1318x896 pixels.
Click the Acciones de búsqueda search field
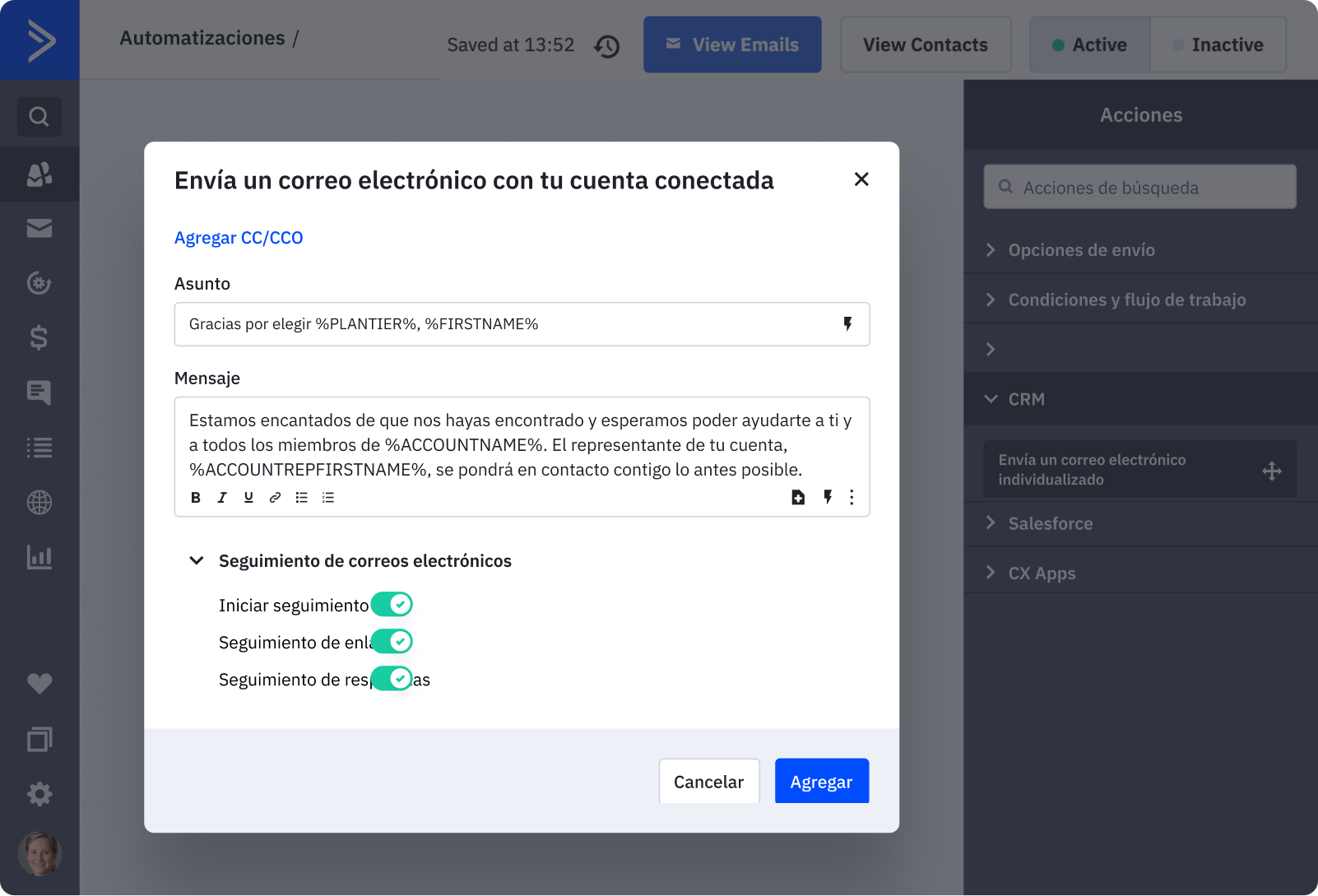(x=1139, y=188)
